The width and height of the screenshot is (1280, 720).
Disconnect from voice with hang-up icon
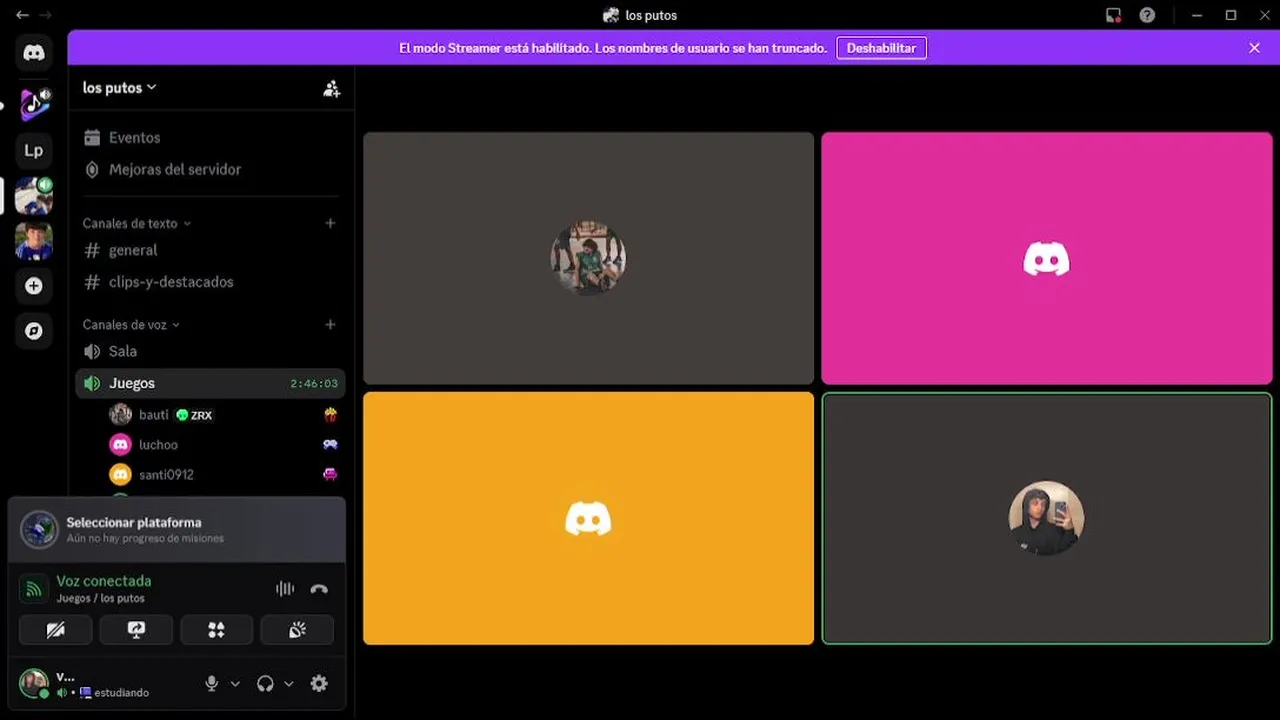click(319, 589)
